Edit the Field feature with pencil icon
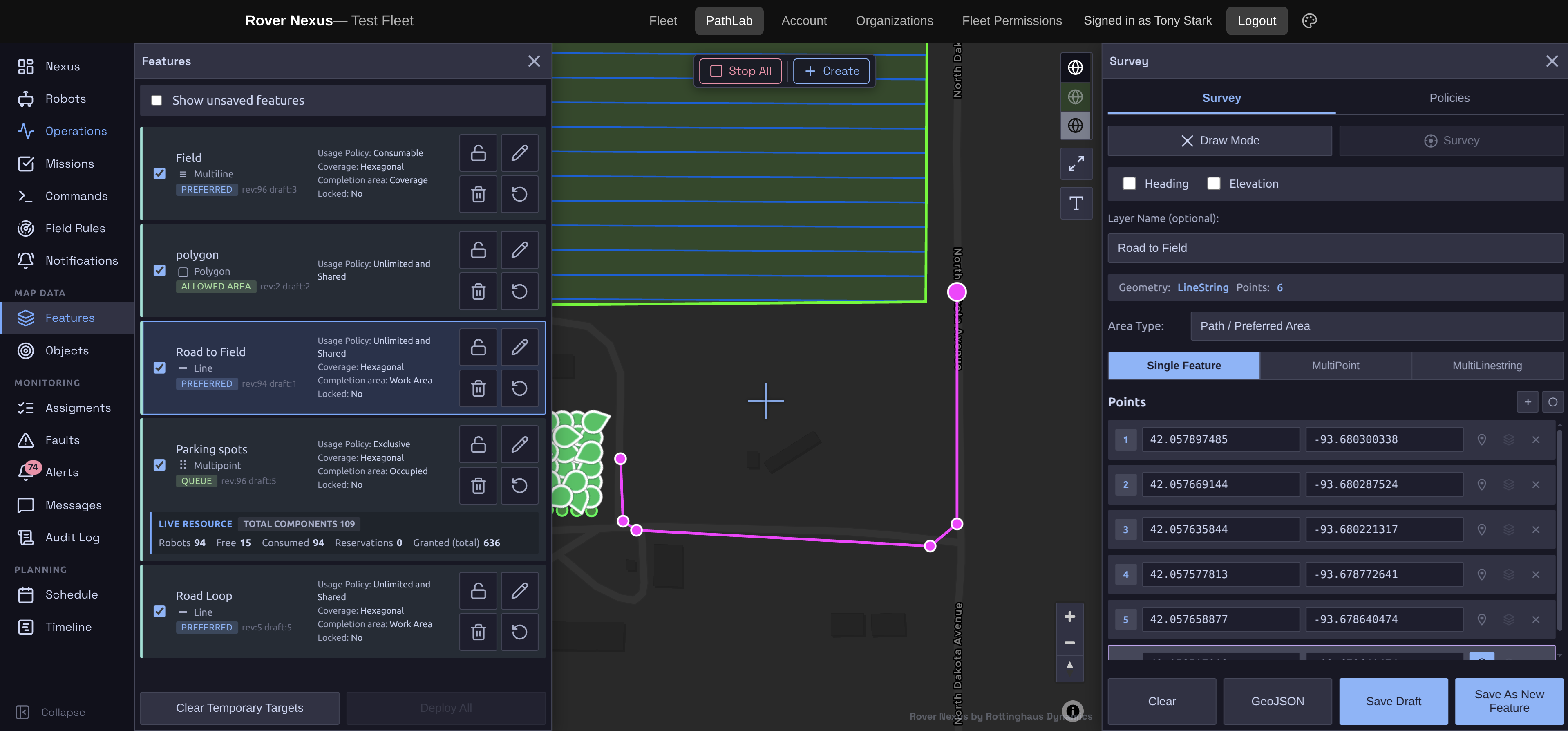The height and width of the screenshot is (731, 1568). tap(519, 153)
